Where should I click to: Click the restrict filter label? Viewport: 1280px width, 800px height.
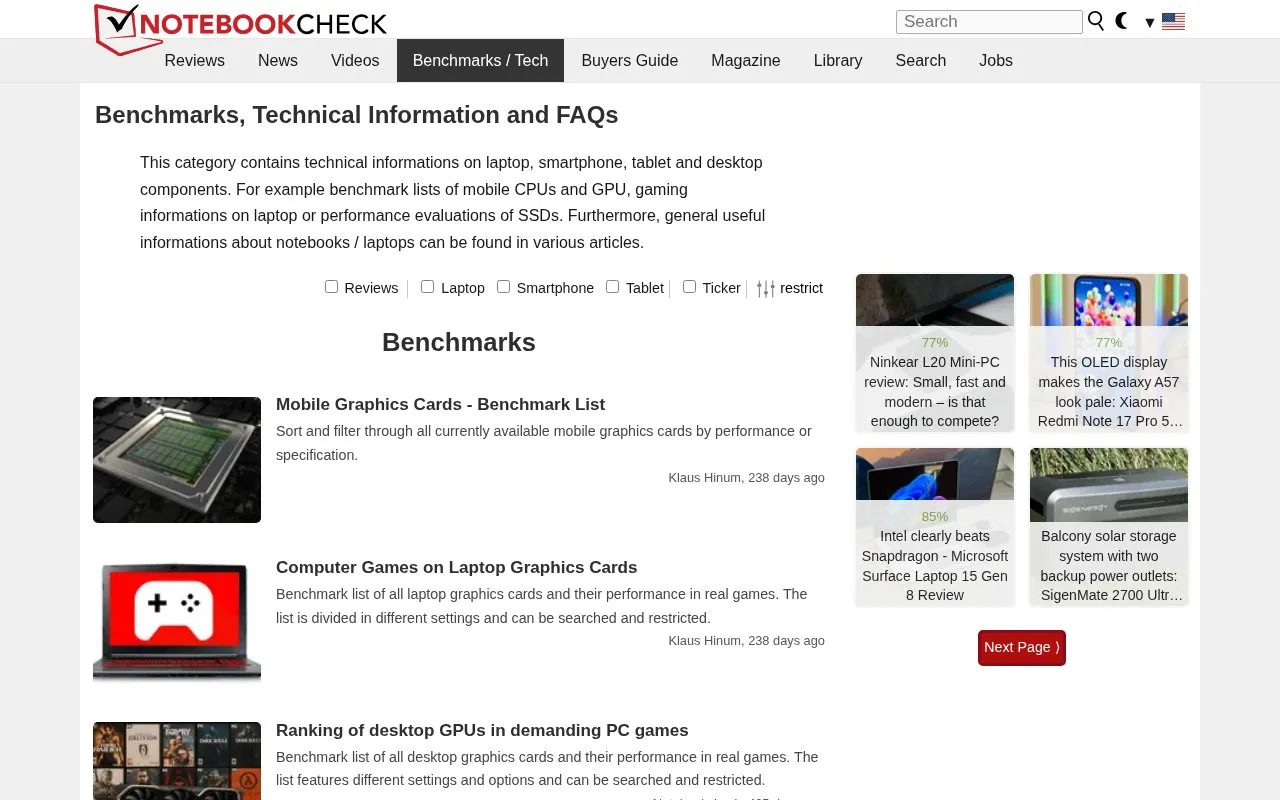[801, 288]
